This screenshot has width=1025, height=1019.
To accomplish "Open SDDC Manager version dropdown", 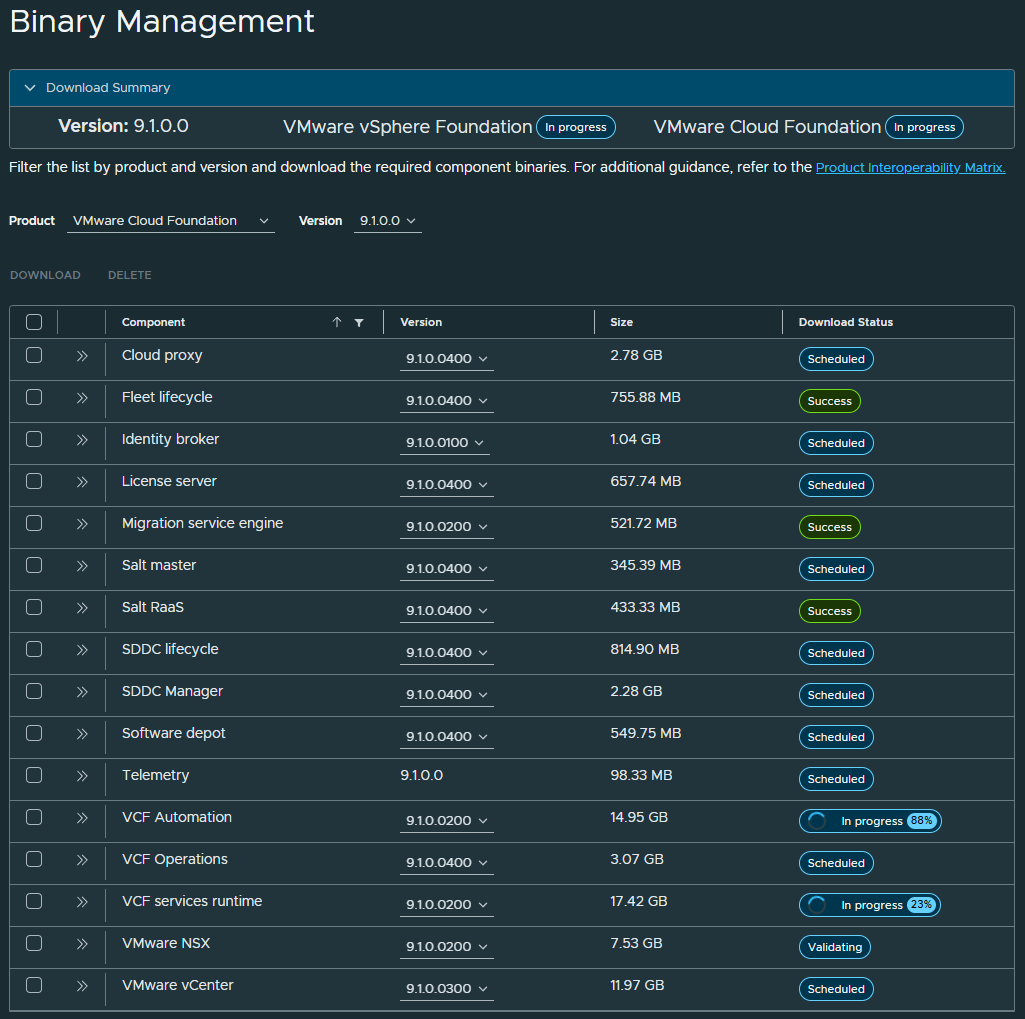I will tap(446, 695).
